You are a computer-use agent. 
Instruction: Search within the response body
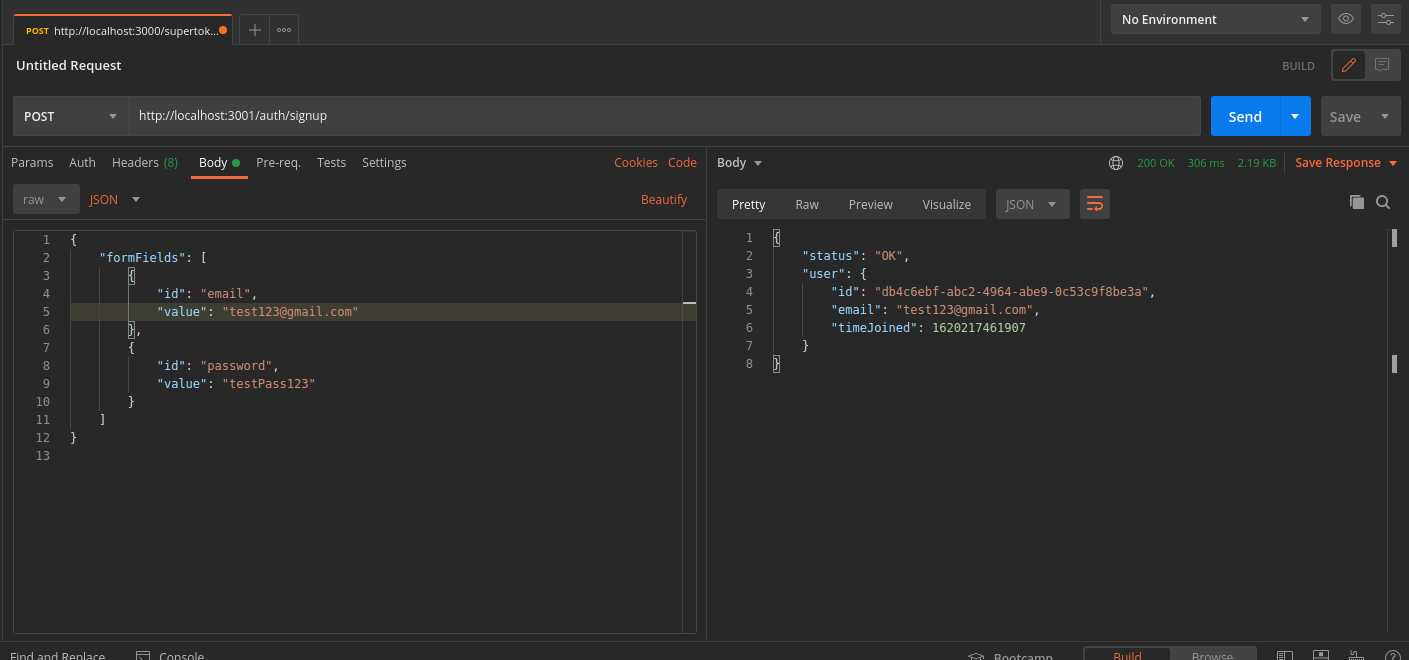tap(1383, 202)
